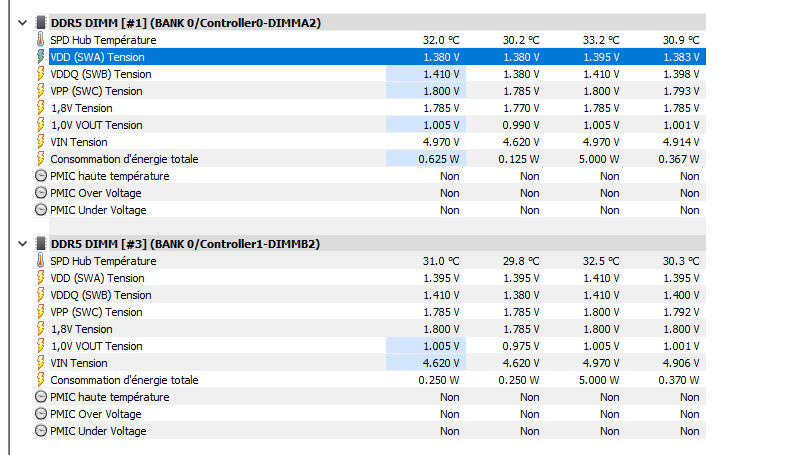Click lightning icon beside DIMM #1 VIN Tension
Screen dimensions: 805x455
tap(41, 141)
